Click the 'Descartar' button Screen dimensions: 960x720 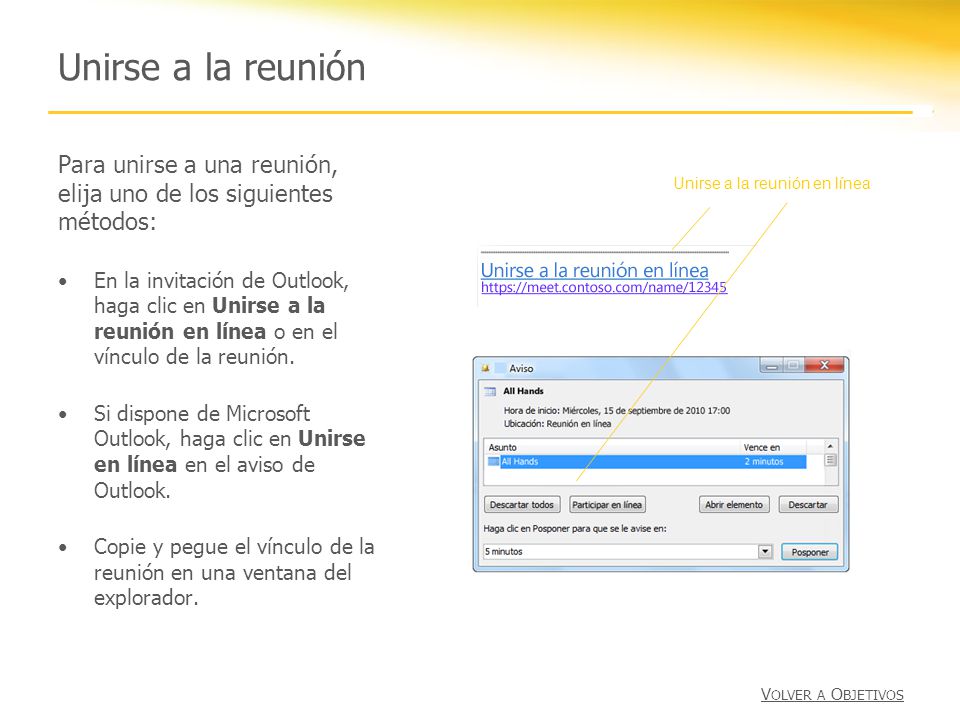pos(808,504)
